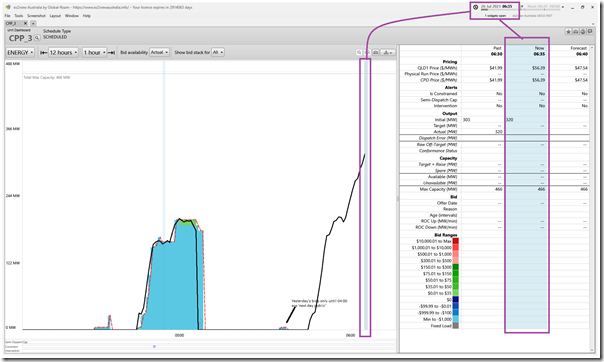604x362 pixels.
Task: Click the Total Max Capacity label on the chart
Action: tap(47, 77)
